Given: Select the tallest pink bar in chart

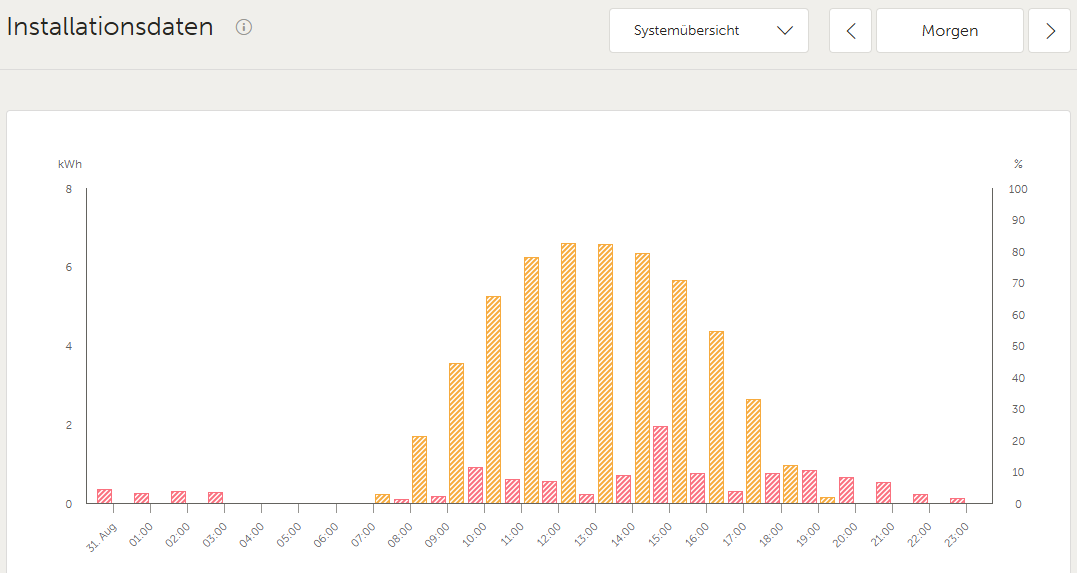Looking at the screenshot, I should click(x=660, y=464).
